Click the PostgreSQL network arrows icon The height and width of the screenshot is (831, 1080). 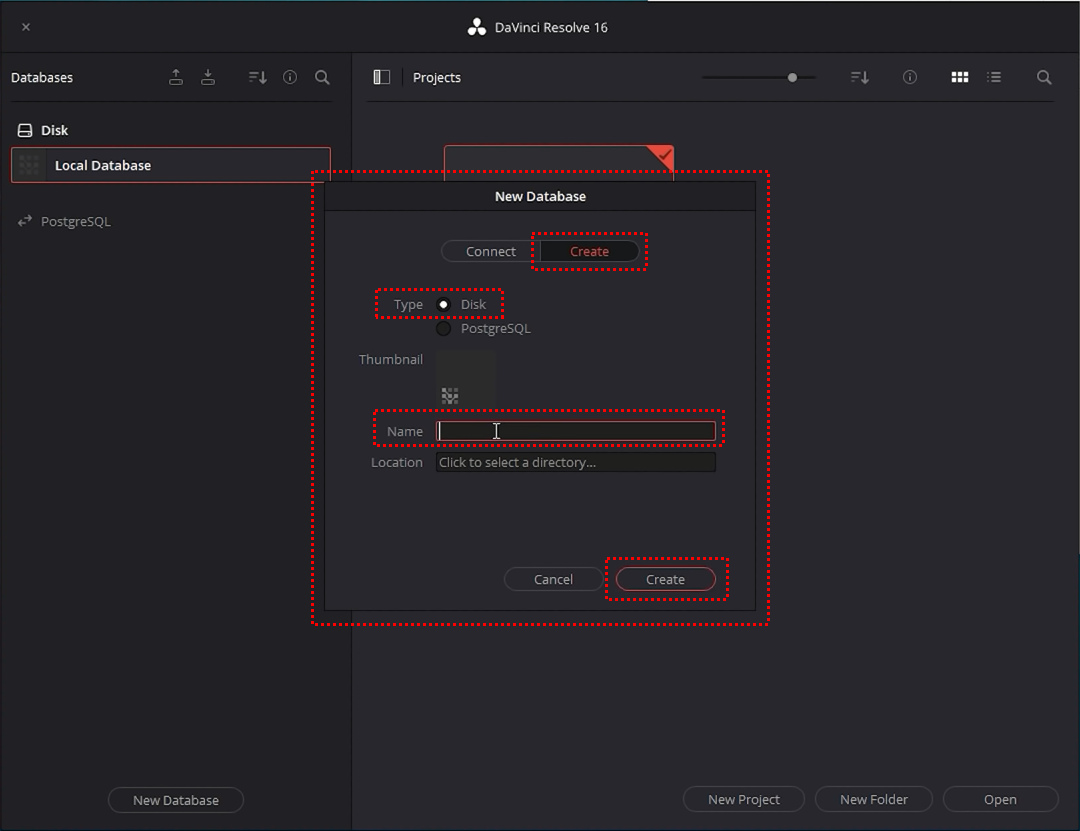tap(25, 221)
